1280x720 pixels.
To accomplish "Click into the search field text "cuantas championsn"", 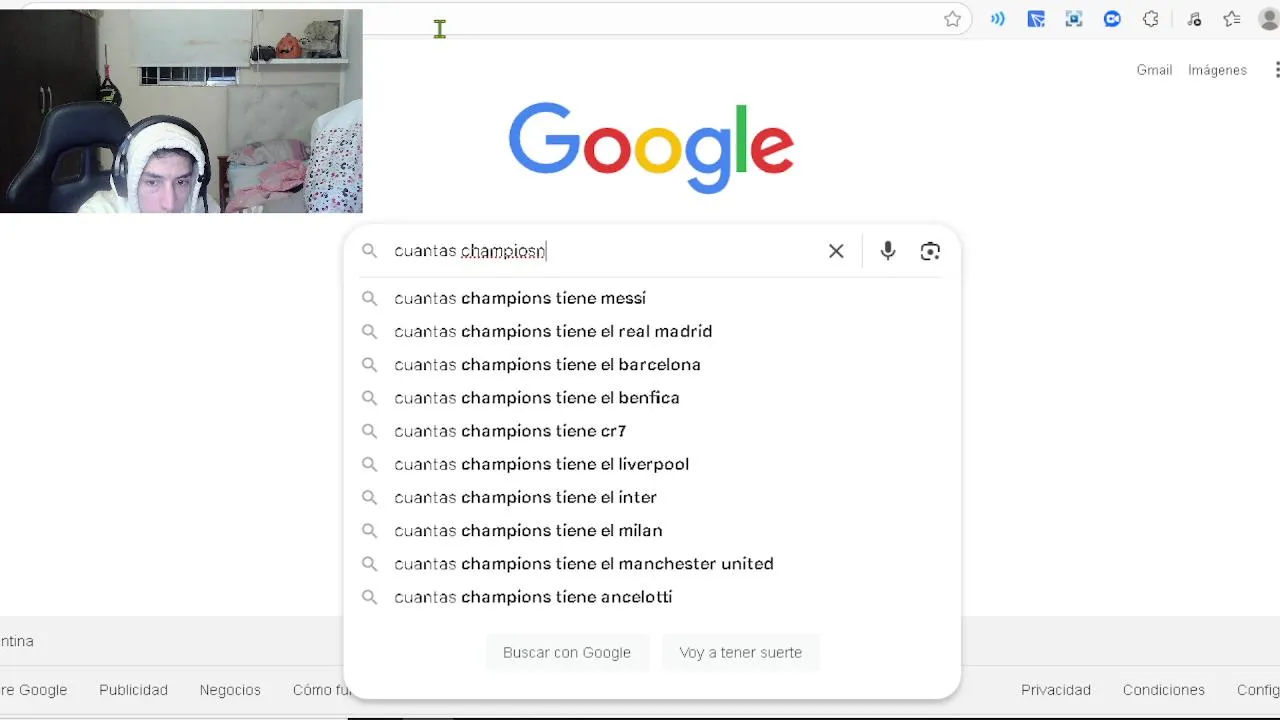I will tap(470, 251).
